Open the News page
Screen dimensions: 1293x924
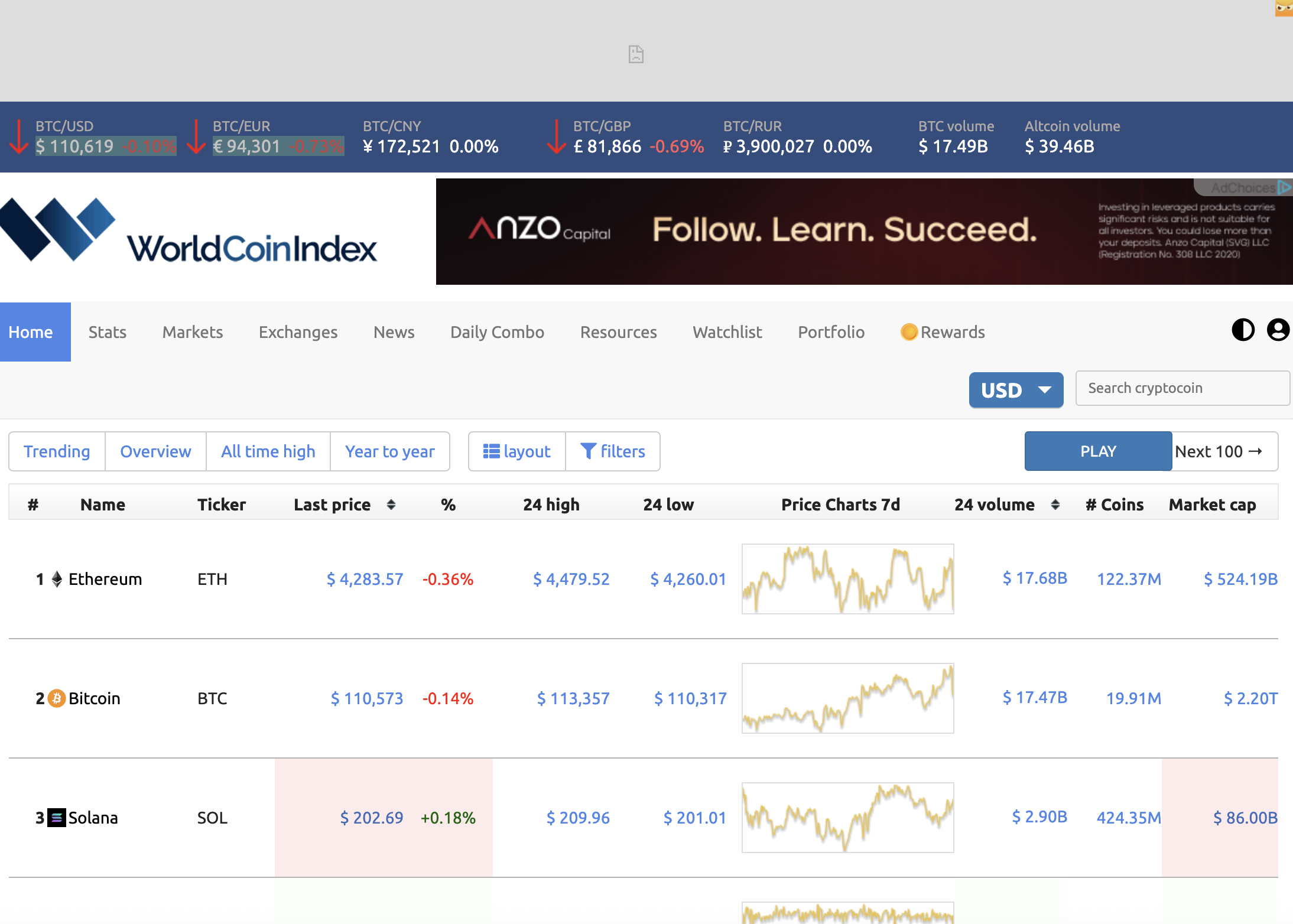[394, 332]
